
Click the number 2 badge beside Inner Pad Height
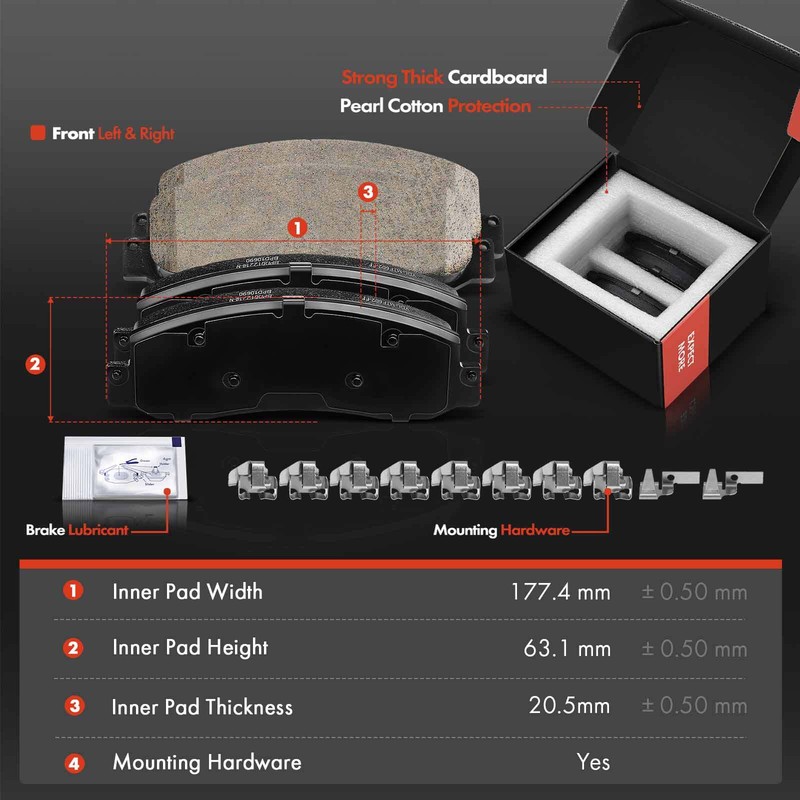(73, 648)
